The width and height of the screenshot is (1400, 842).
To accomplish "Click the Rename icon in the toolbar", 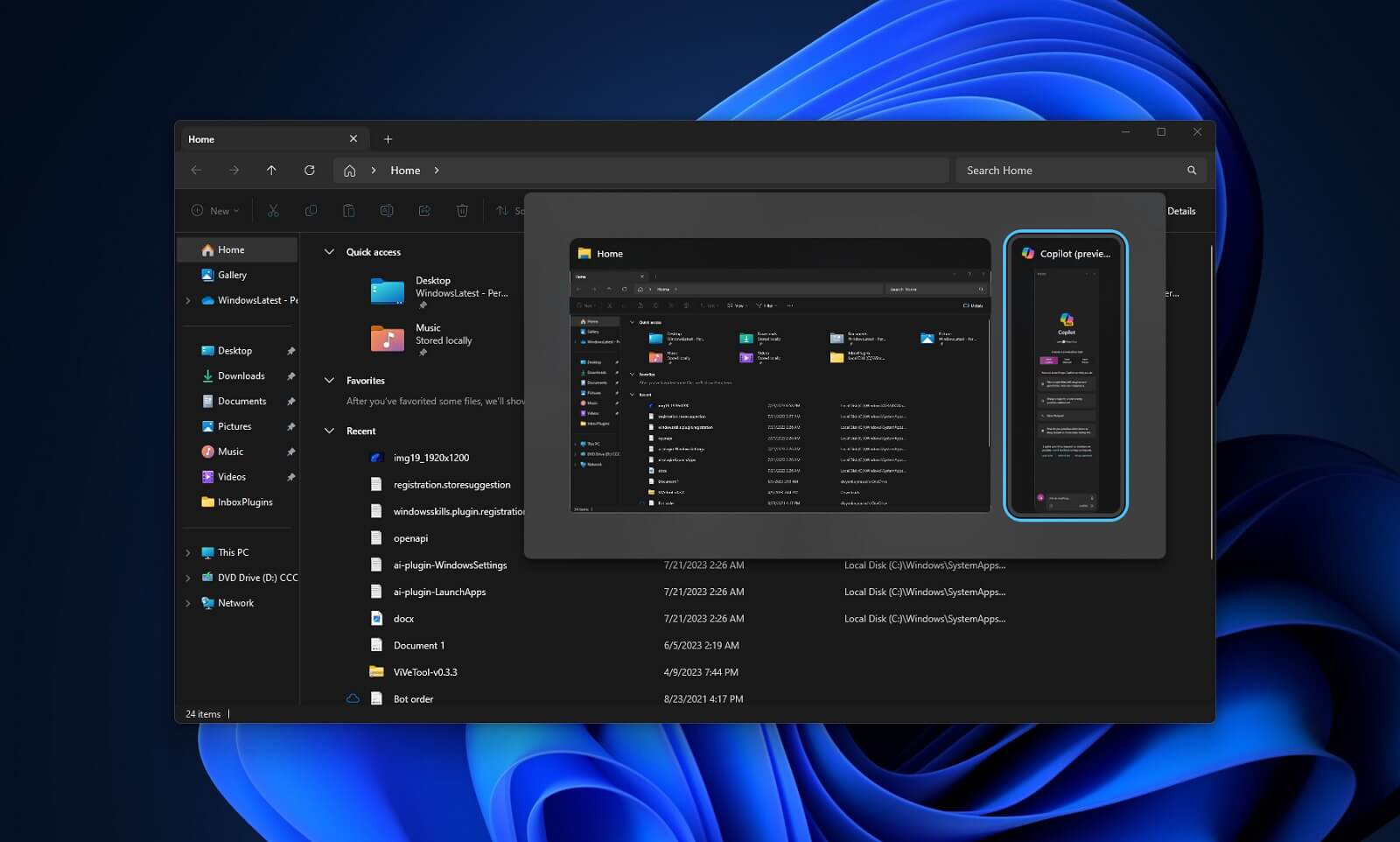I will pos(386,210).
